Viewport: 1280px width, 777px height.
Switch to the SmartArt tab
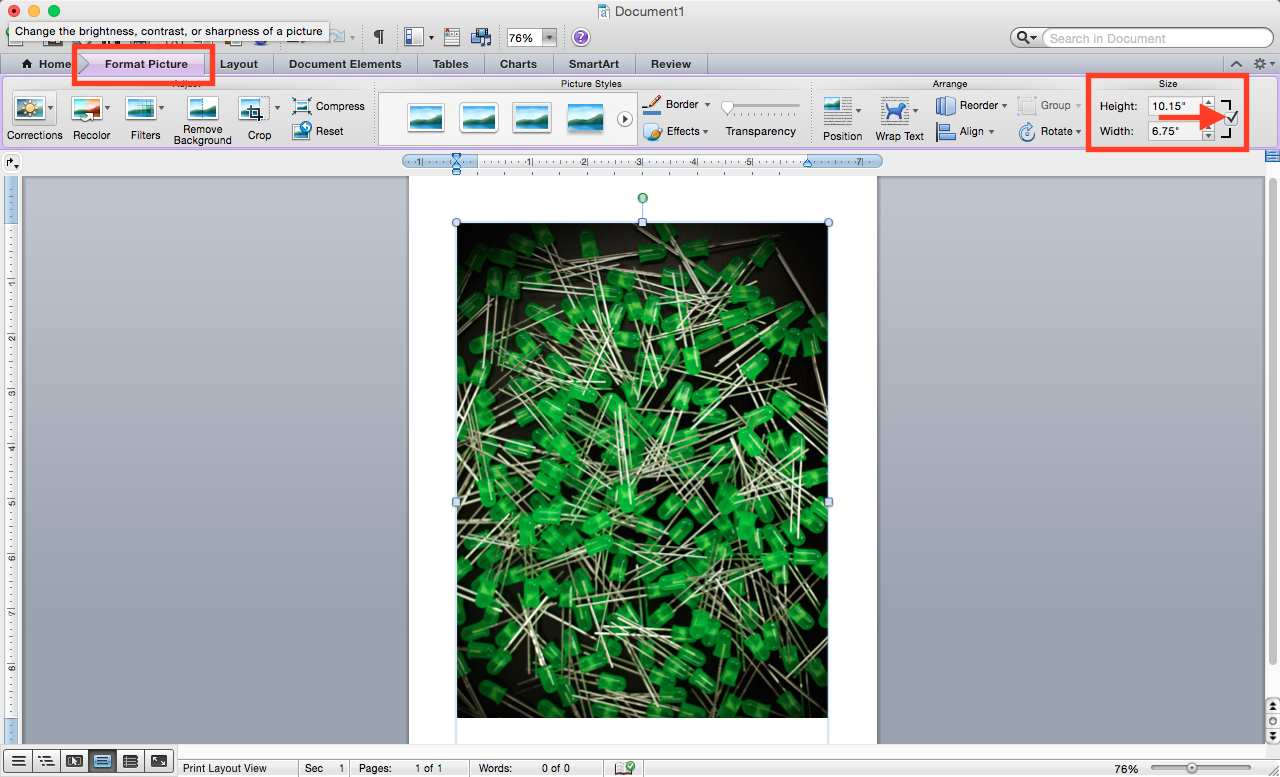pos(594,64)
